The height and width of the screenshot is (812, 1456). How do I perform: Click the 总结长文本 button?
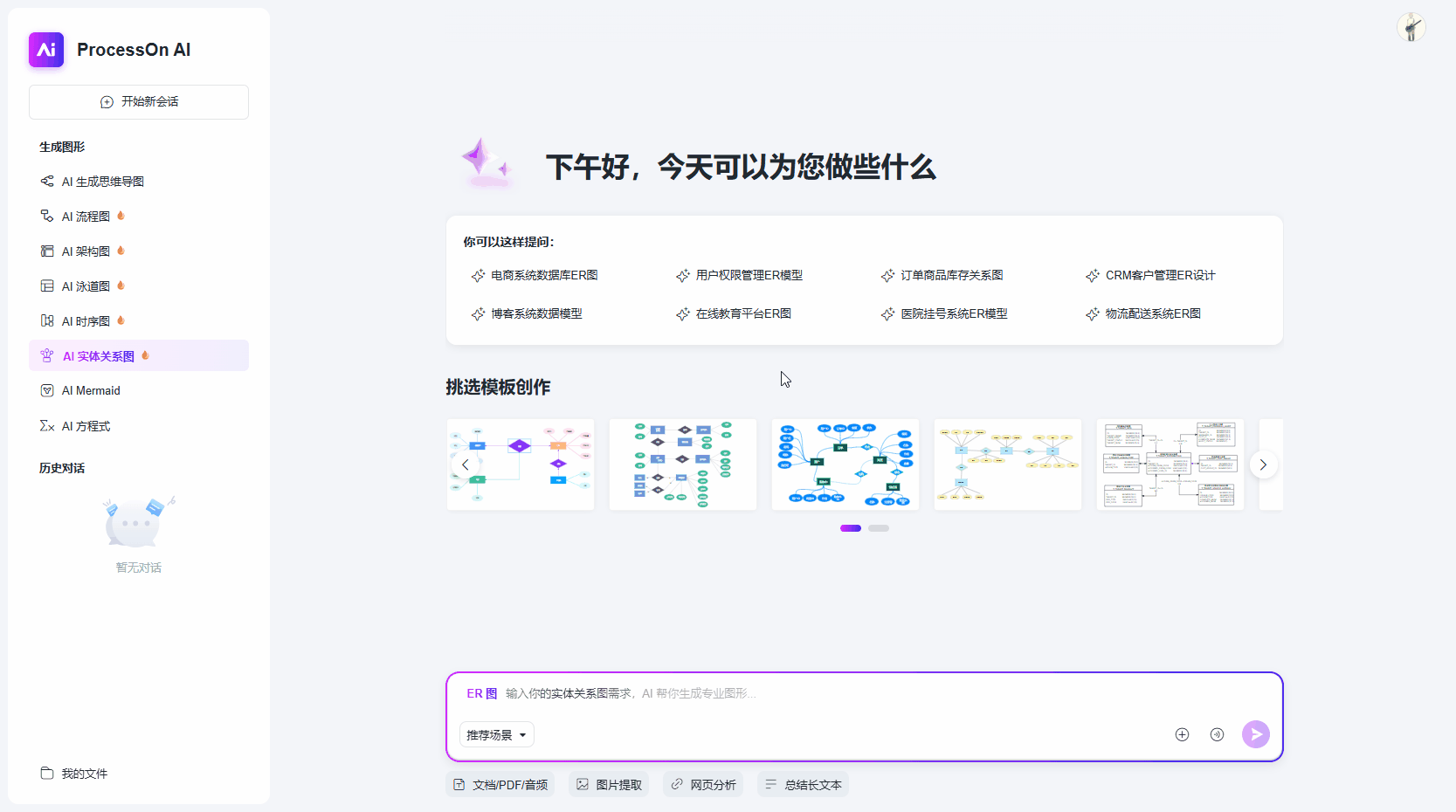pos(804,785)
